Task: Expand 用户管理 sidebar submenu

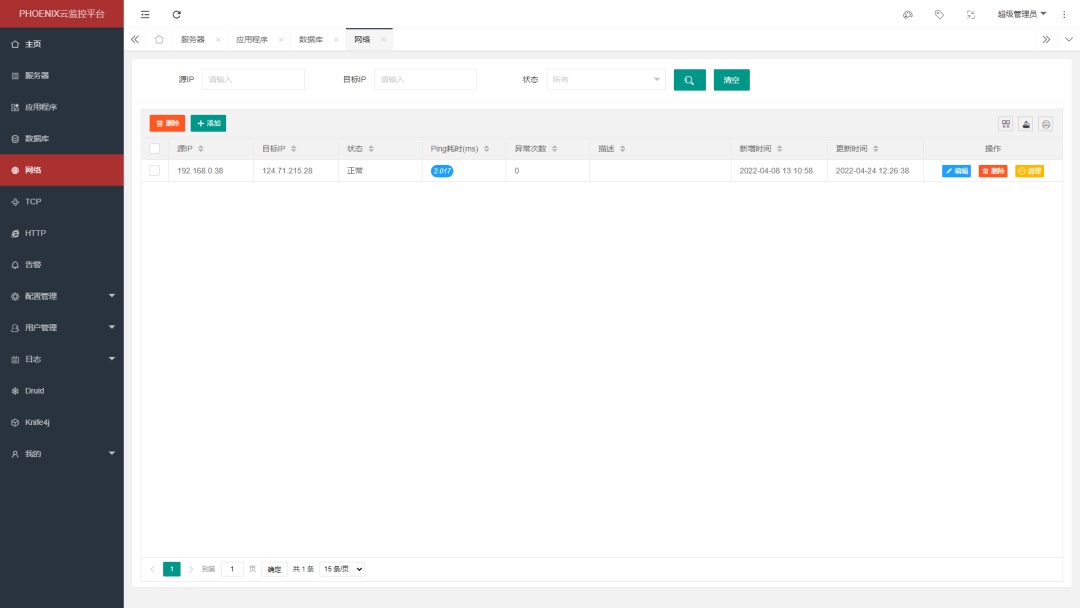Action: click(62, 328)
